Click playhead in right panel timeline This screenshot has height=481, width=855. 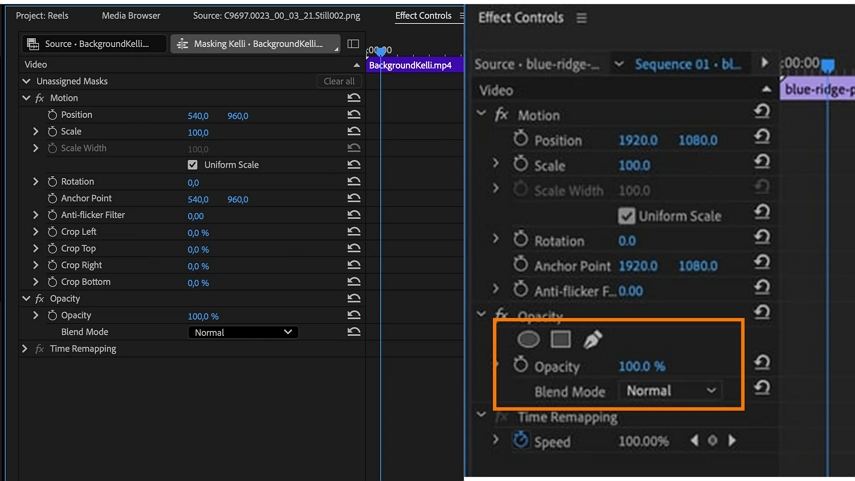click(x=828, y=66)
